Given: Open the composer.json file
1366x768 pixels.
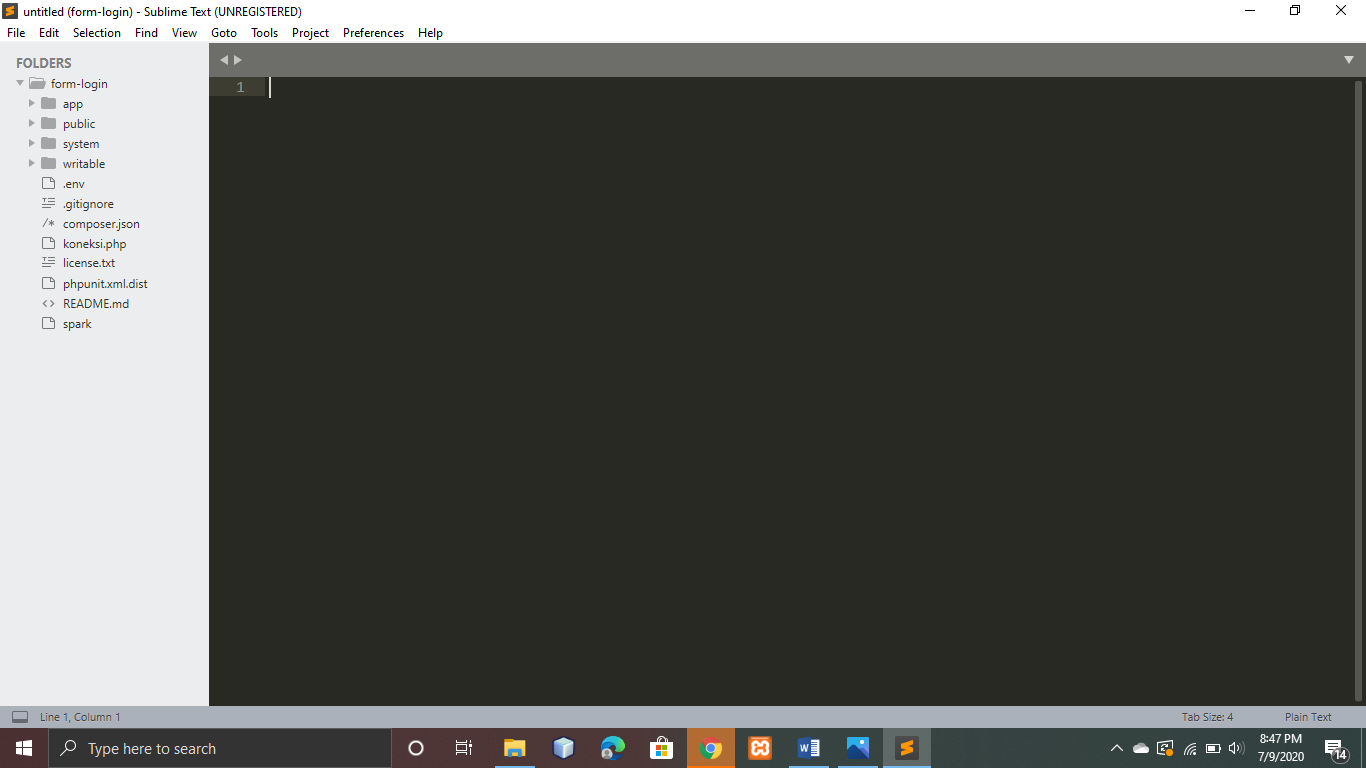Looking at the screenshot, I should click(x=101, y=223).
